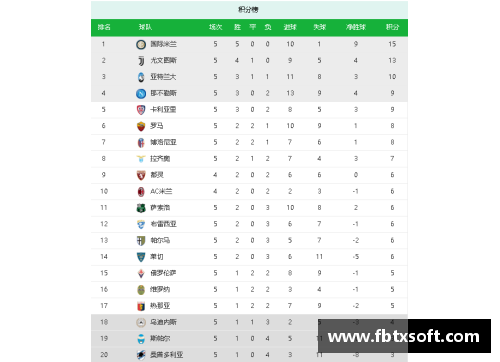
Task: Select the 积分榜 standings title tab
Action: [x=248, y=9]
